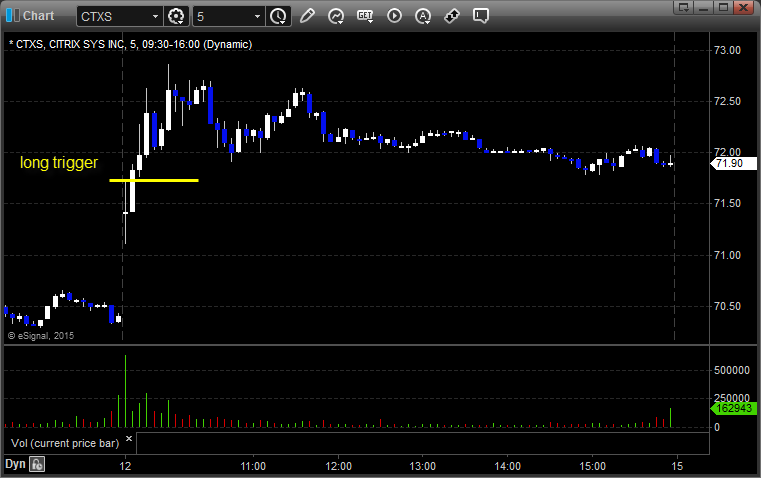Click the 13:00 time axis label
This screenshot has width=761, height=478.
pos(422,466)
